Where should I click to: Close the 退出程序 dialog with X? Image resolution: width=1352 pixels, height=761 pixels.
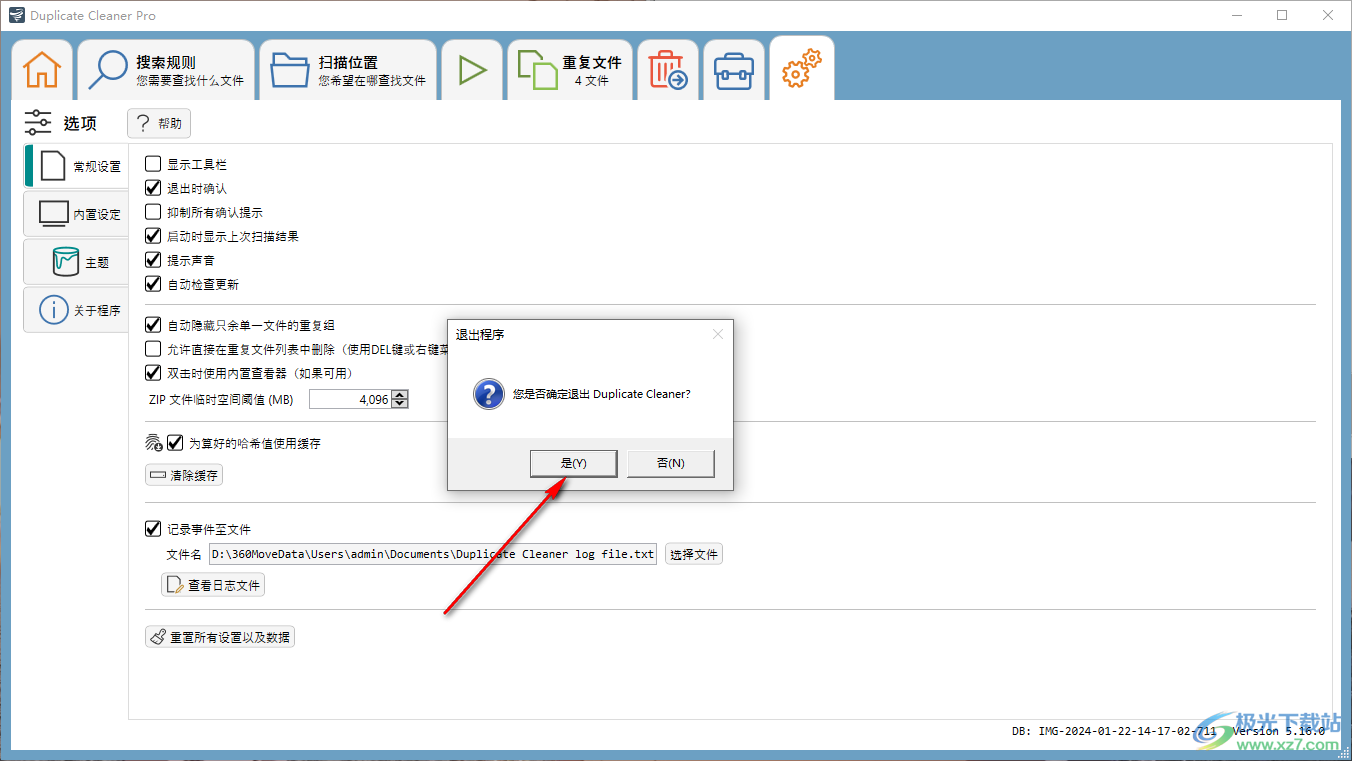pos(717,334)
